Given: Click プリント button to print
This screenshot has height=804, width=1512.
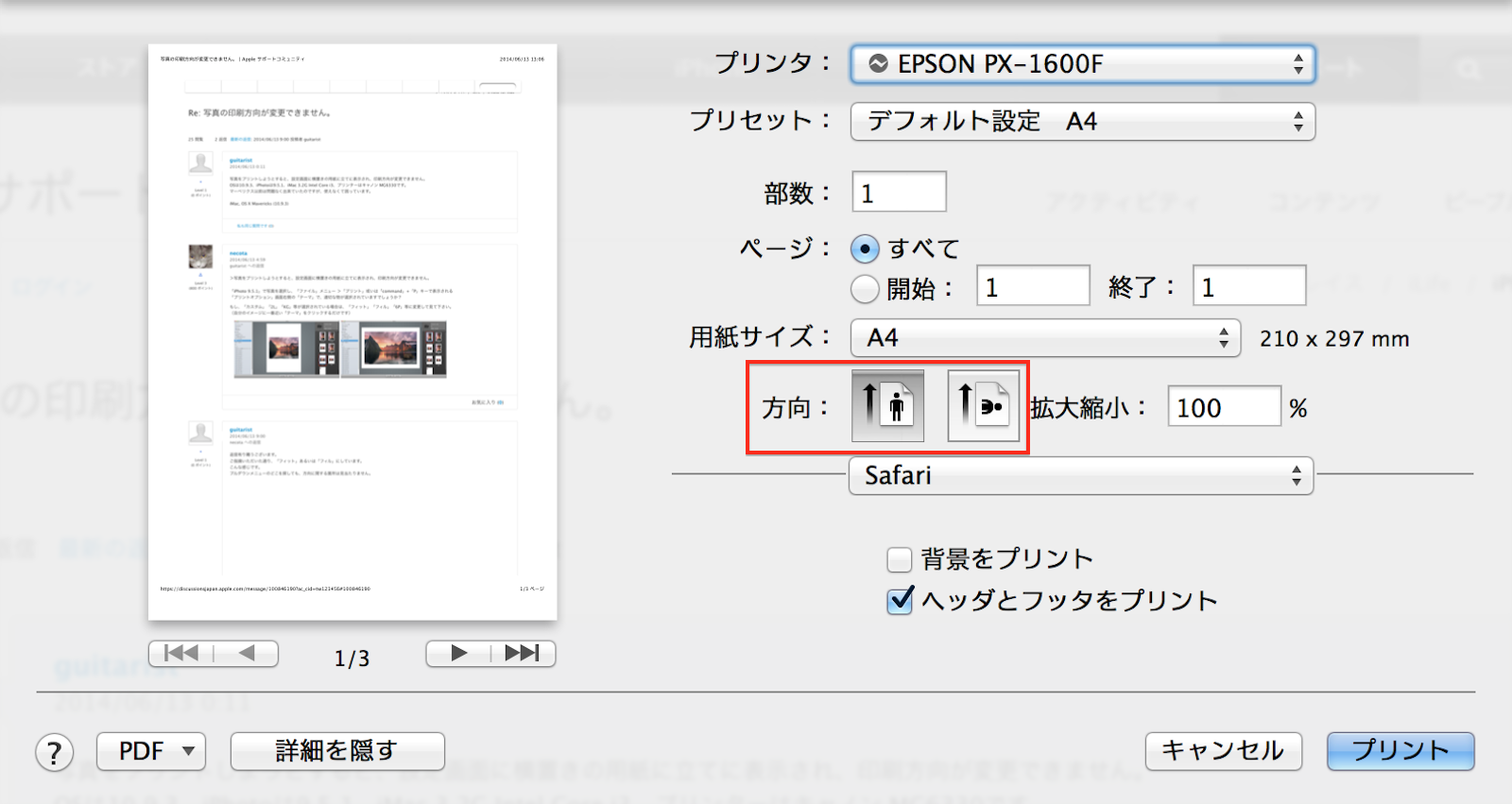Looking at the screenshot, I should (x=1400, y=751).
